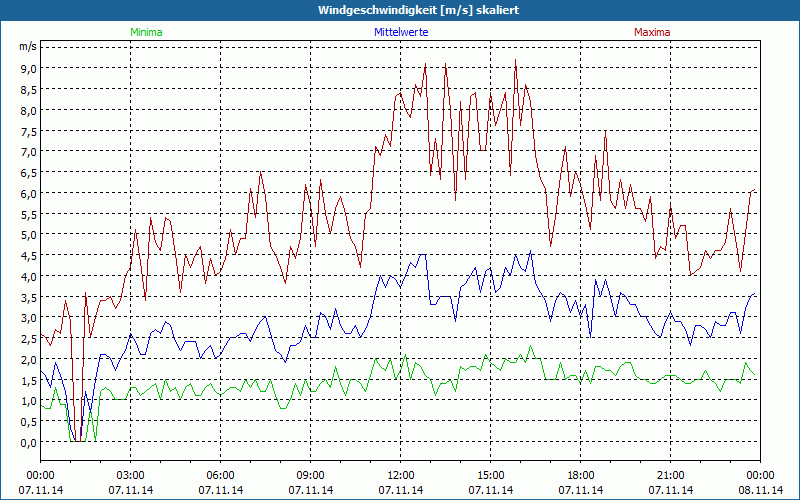This screenshot has height=500, width=800.
Task: Click the 8,5 y-axis value
Action: [29, 89]
